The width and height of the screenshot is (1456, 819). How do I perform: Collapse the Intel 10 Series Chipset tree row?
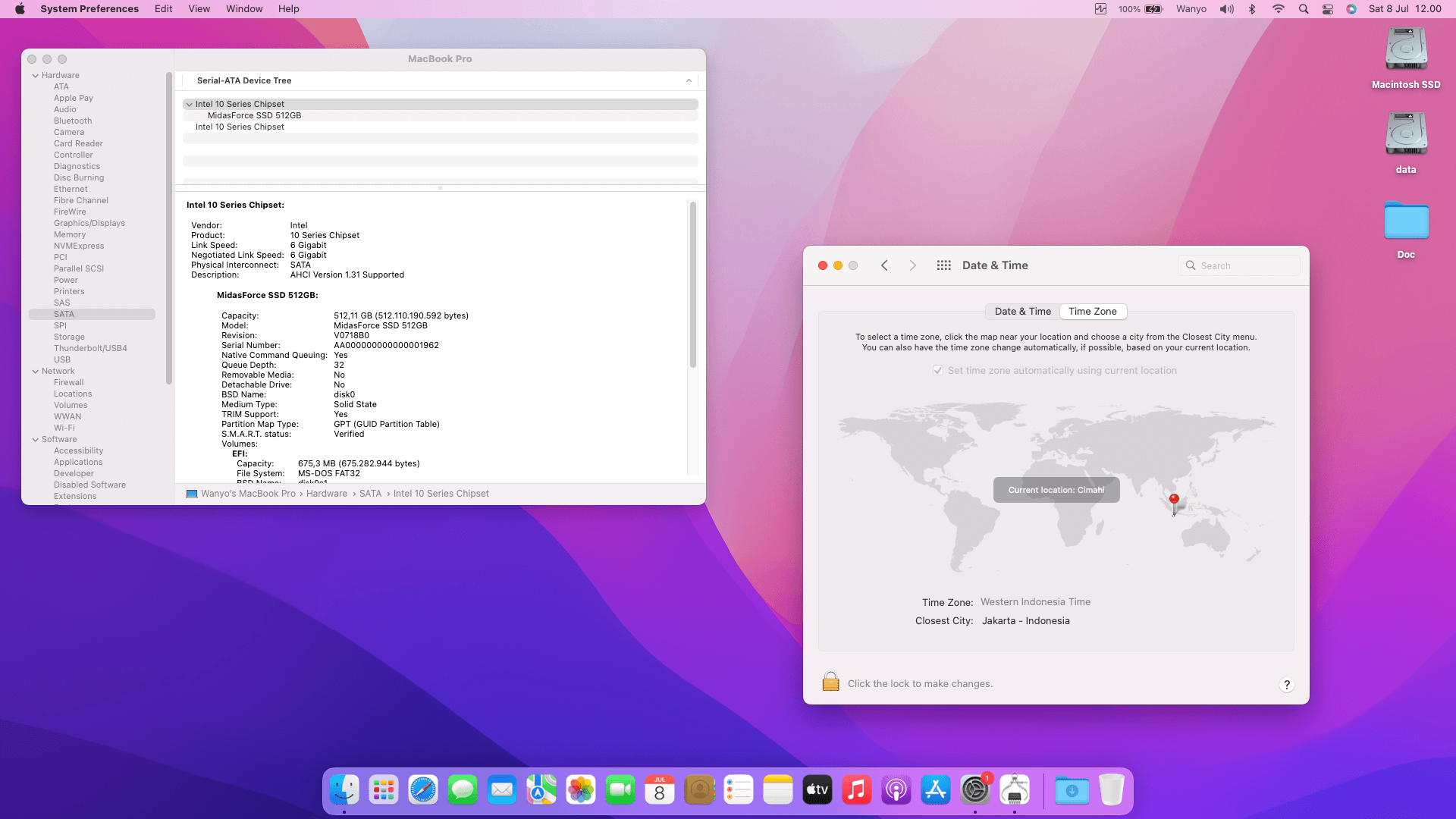click(189, 105)
